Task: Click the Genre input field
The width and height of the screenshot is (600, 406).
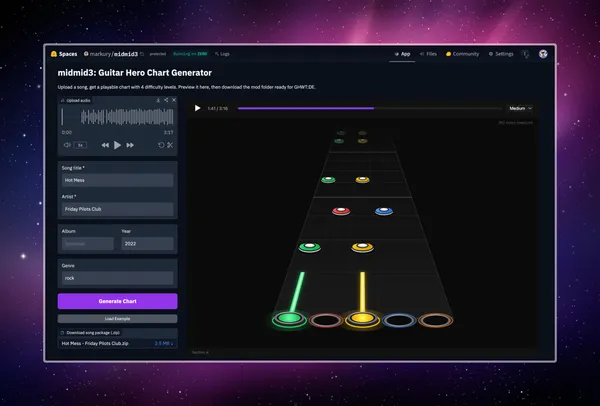Action: pyautogui.click(x=118, y=278)
